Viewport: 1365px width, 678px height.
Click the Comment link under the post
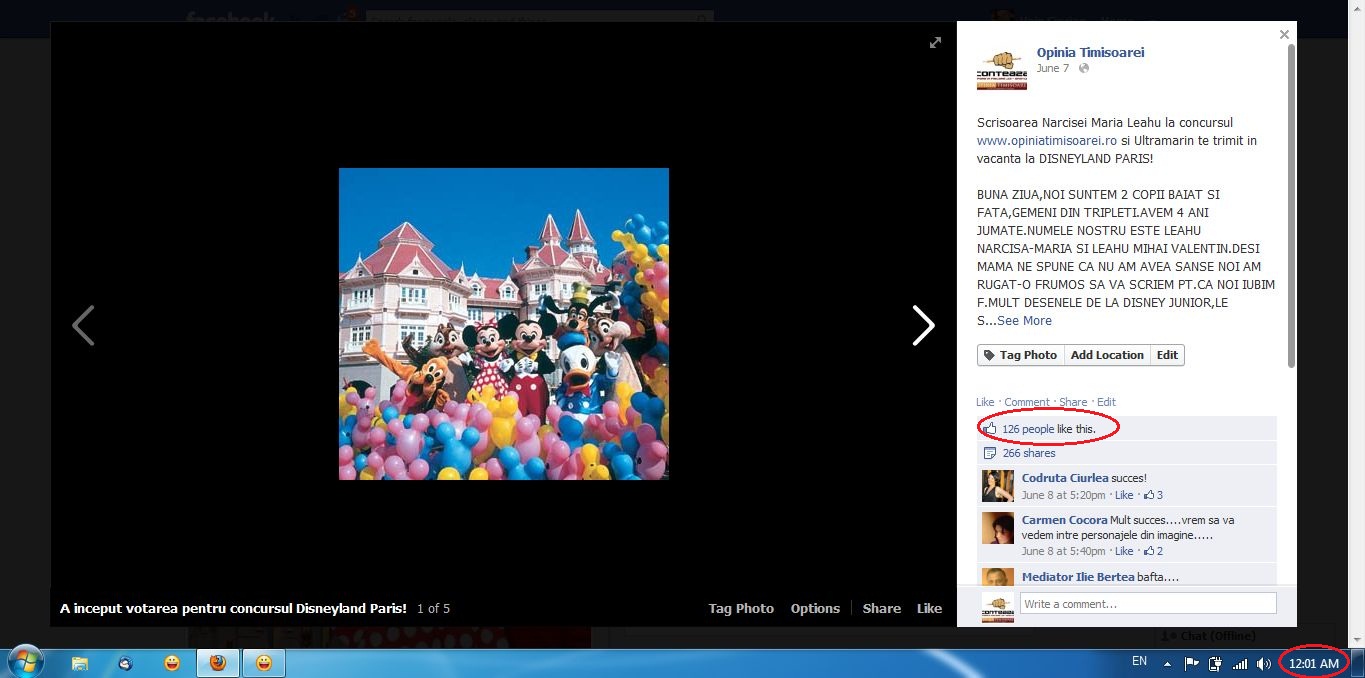[1027, 402]
